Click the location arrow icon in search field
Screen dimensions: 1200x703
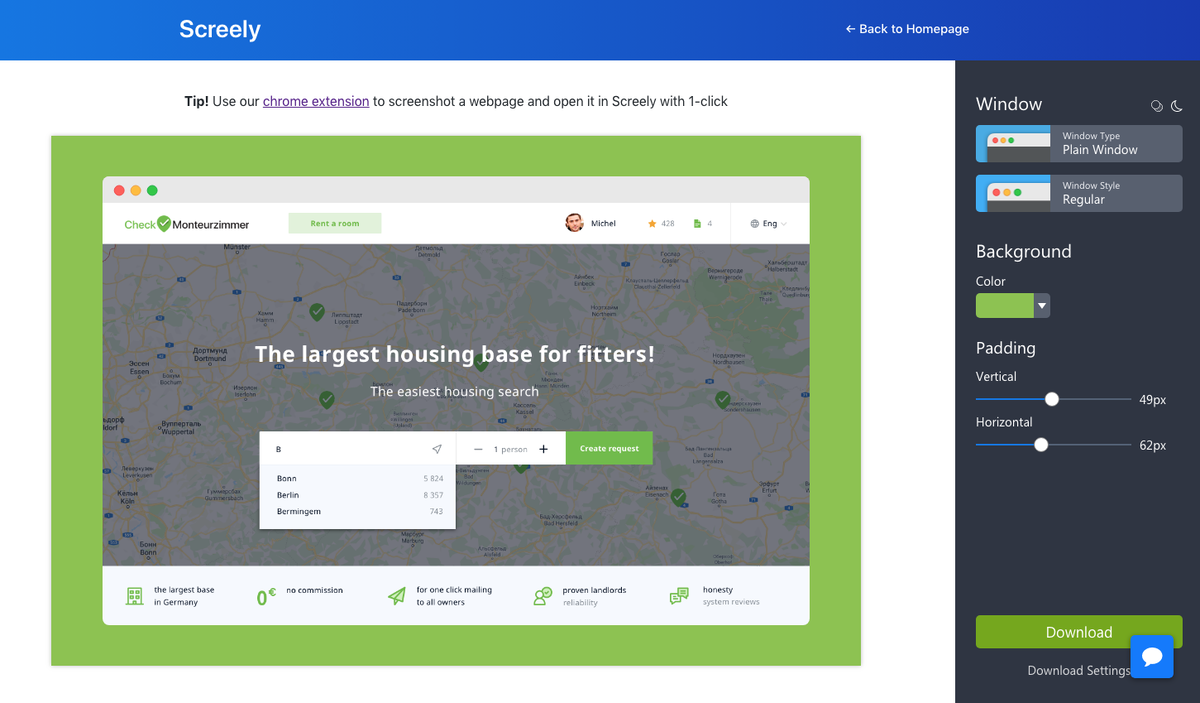coord(437,449)
